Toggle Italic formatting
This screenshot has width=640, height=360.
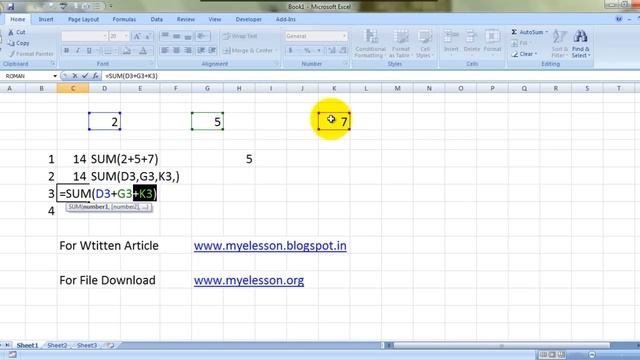coord(78,51)
